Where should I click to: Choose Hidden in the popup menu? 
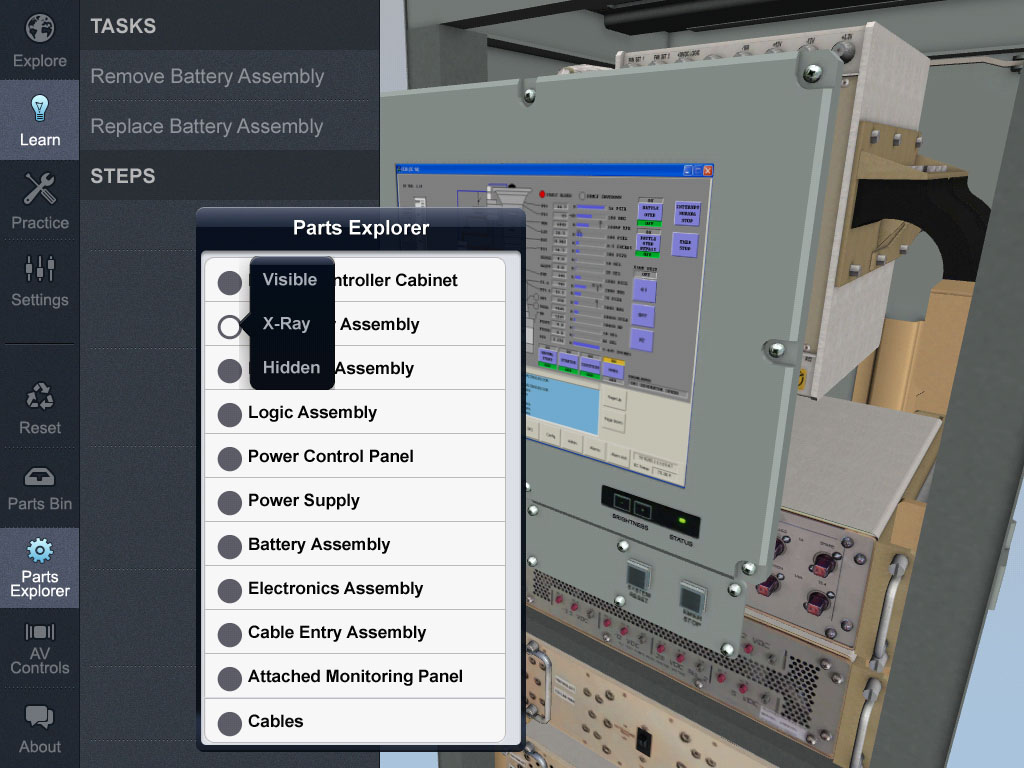click(x=291, y=368)
